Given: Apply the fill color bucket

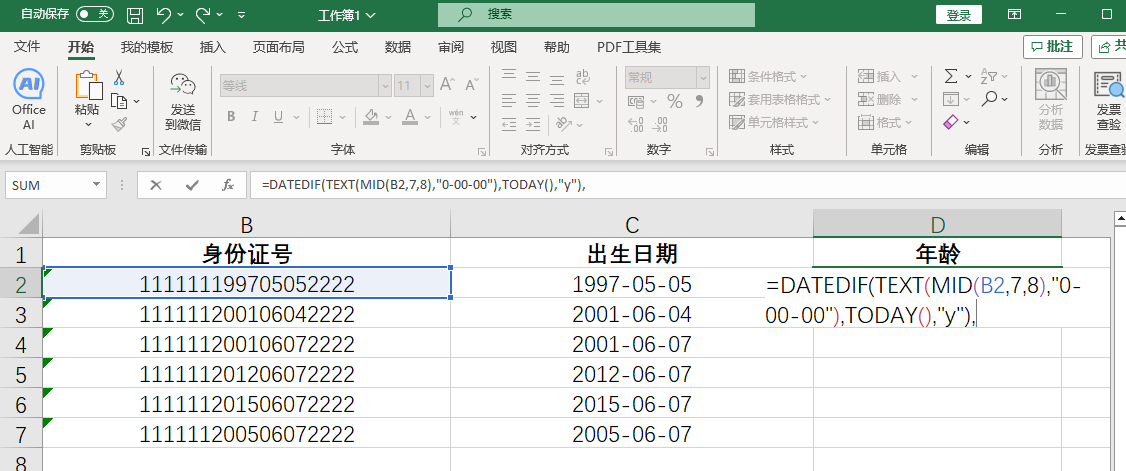Looking at the screenshot, I should [x=371, y=116].
